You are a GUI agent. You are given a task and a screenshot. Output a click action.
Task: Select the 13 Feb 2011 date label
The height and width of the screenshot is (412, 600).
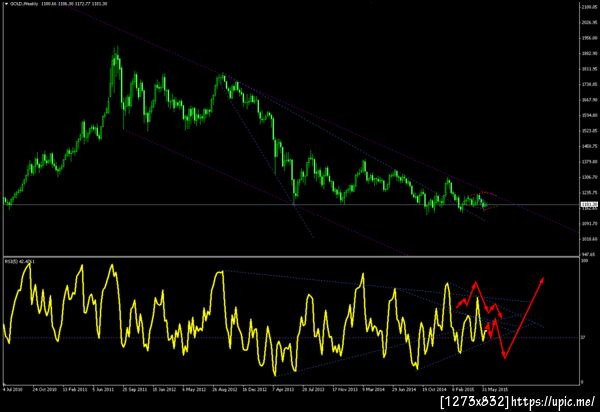pos(75,389)
